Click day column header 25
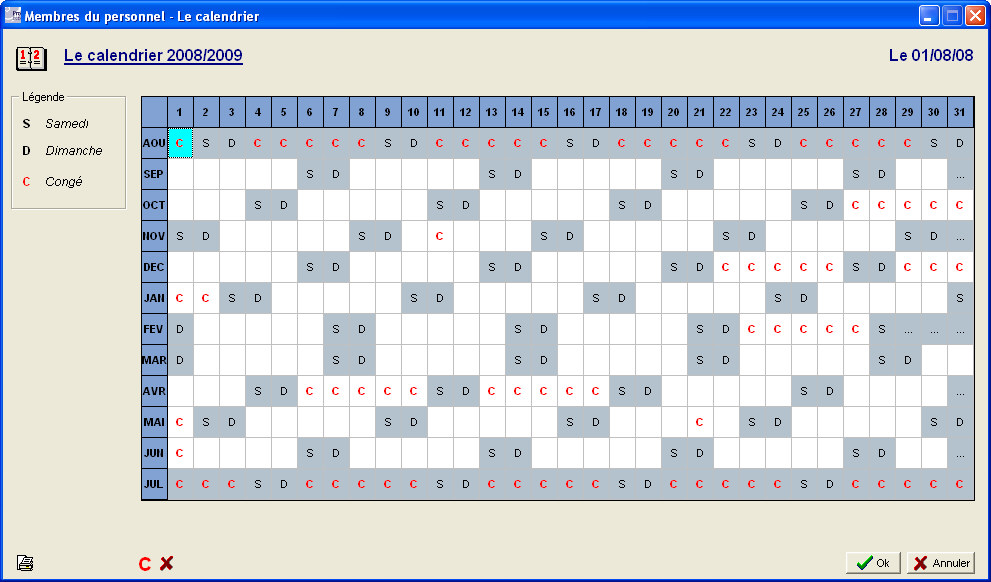 803,112
